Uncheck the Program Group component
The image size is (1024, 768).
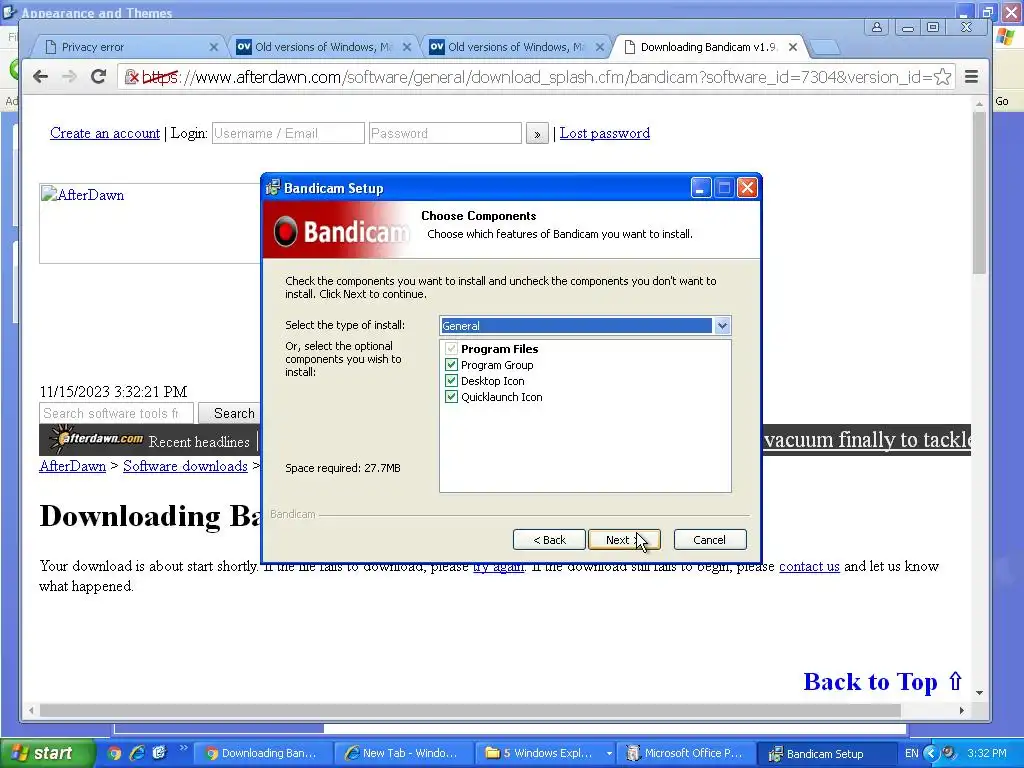(451, 364)
